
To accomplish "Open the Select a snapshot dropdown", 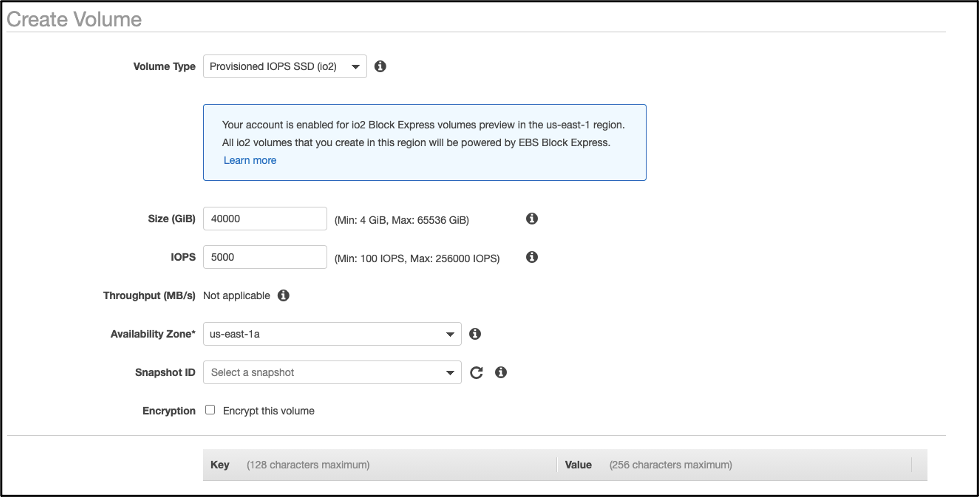I will pos(332,372).
